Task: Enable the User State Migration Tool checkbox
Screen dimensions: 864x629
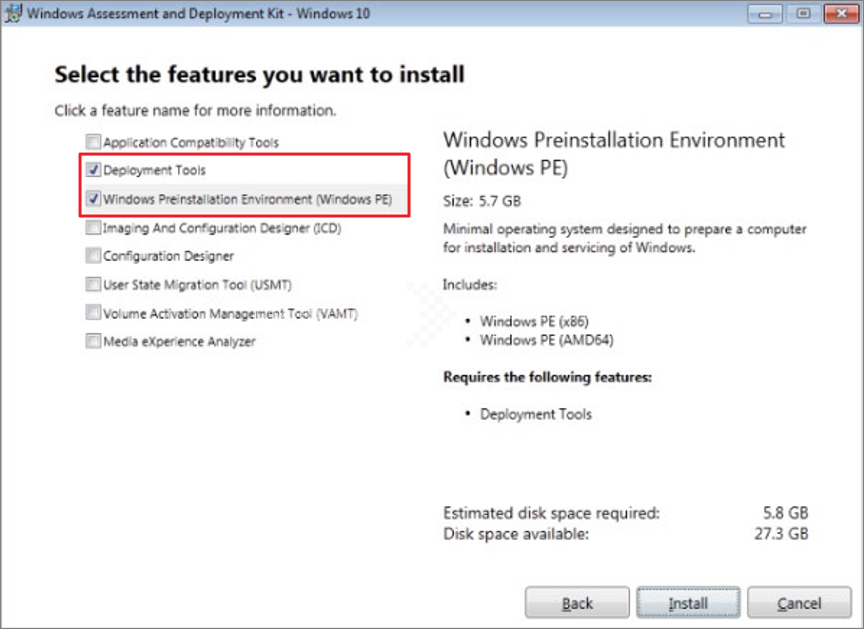Action: pos(94,285)
